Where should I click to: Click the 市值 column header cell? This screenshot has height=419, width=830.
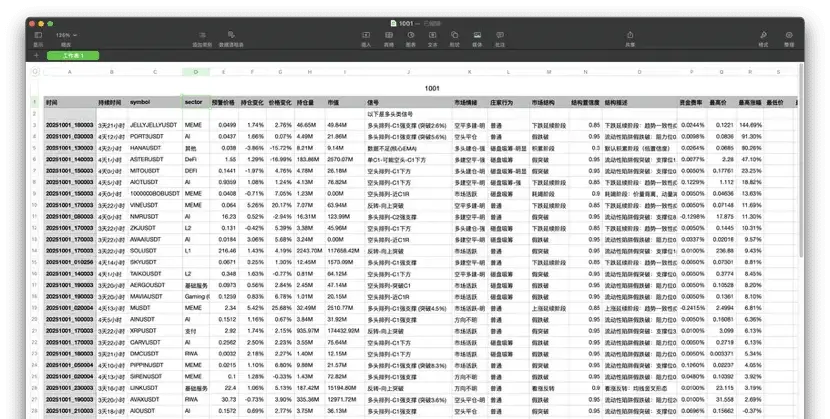pos(345,102)
